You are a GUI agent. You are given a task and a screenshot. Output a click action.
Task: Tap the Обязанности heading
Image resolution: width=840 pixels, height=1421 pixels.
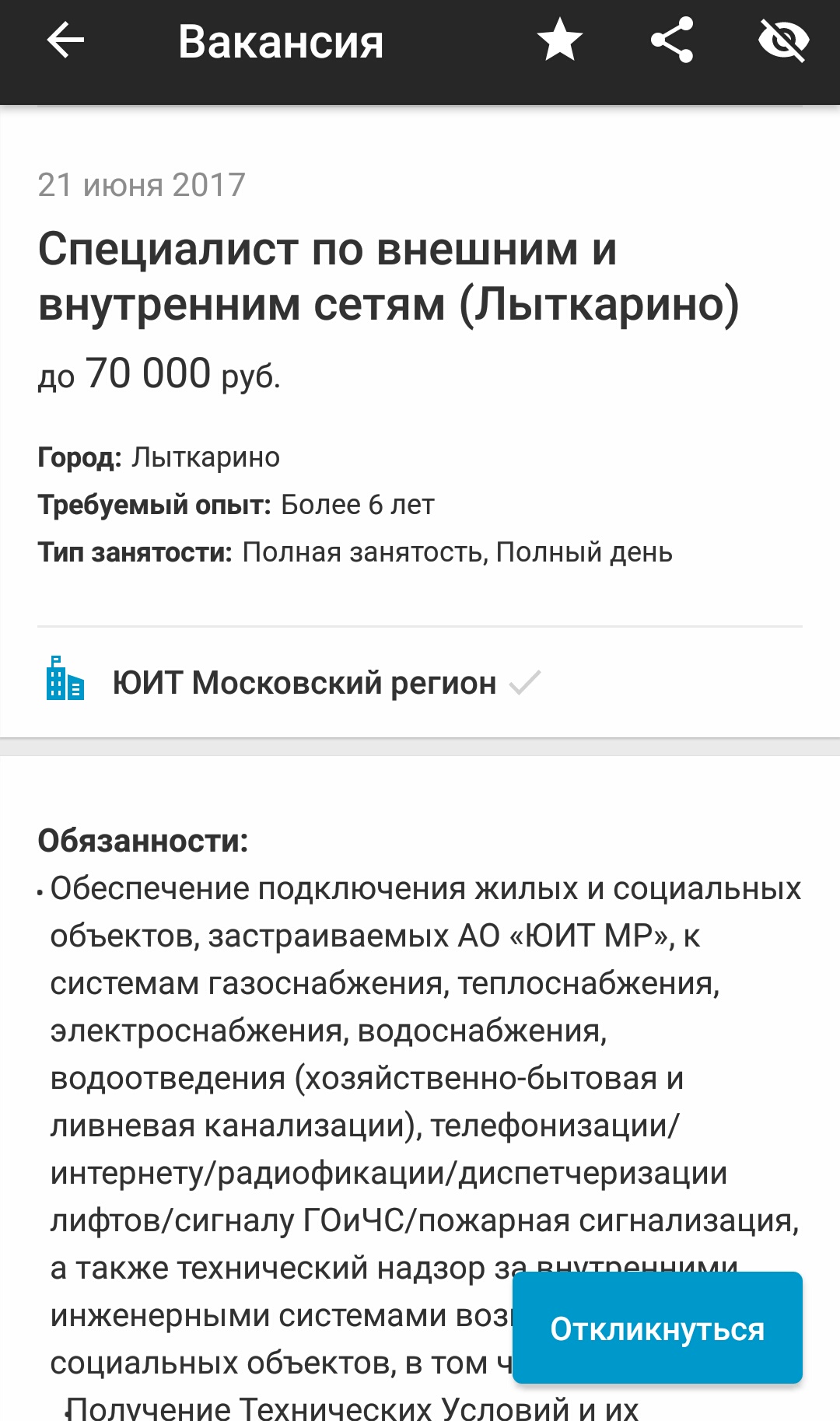coord(143,841)
